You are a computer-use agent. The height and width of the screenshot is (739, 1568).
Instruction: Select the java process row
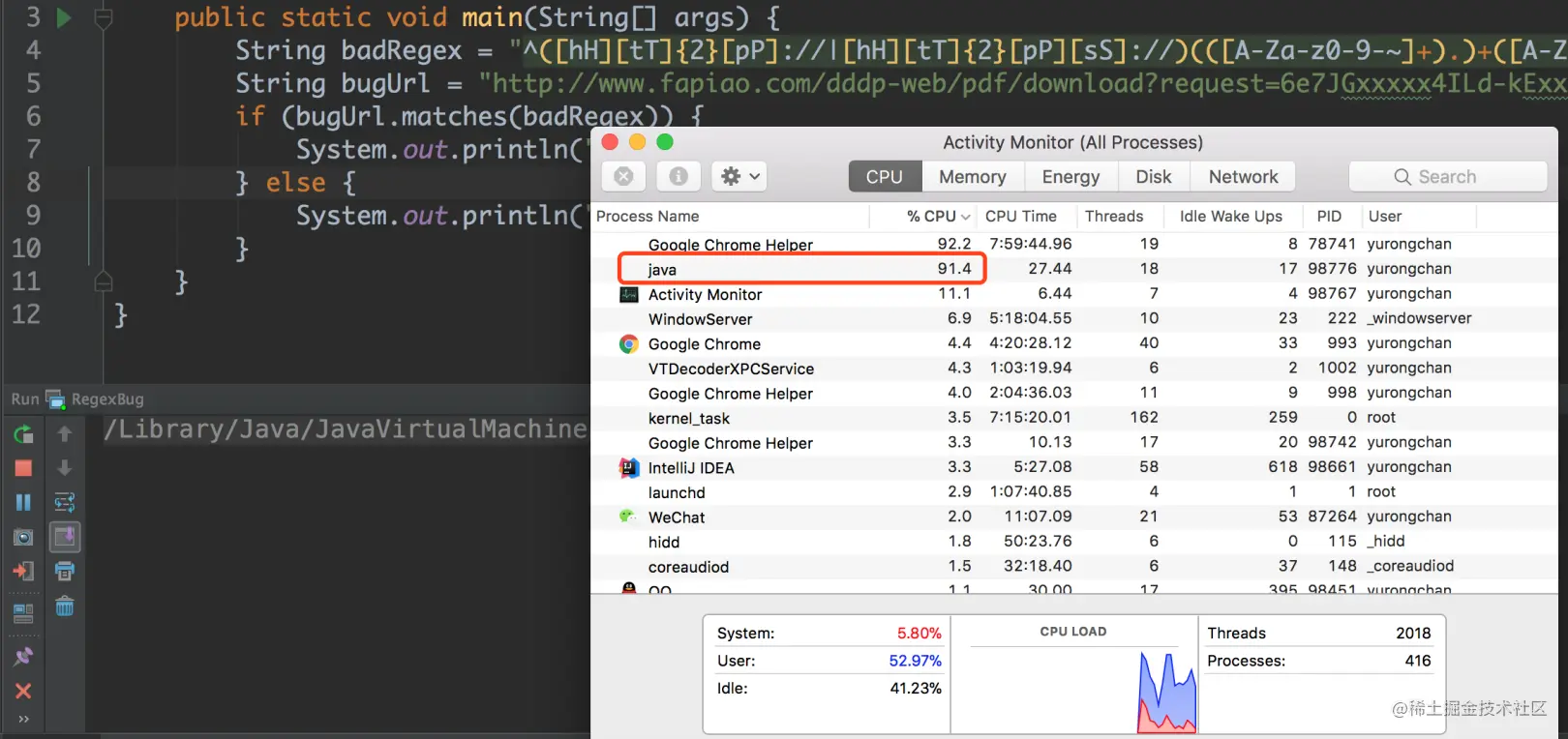801,269
